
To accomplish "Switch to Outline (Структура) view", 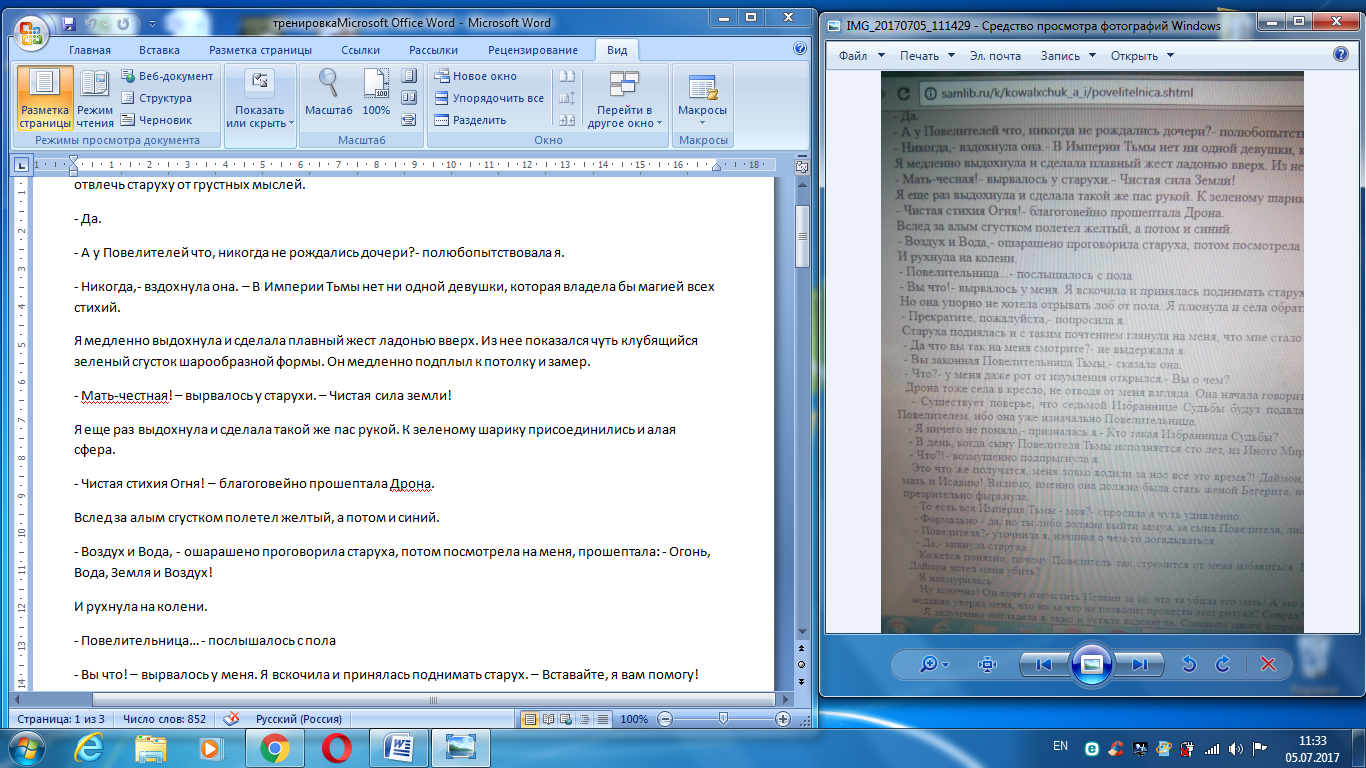I will point(157,98).
